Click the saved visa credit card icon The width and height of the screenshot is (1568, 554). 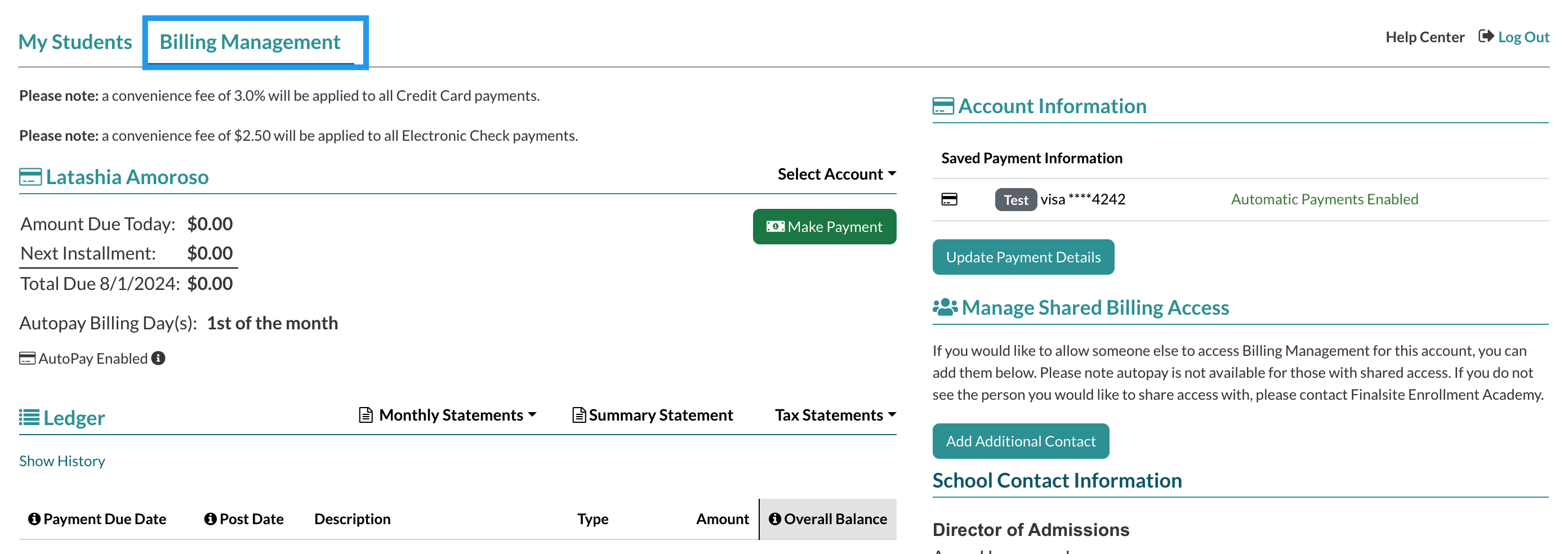(x=949, y=199)
